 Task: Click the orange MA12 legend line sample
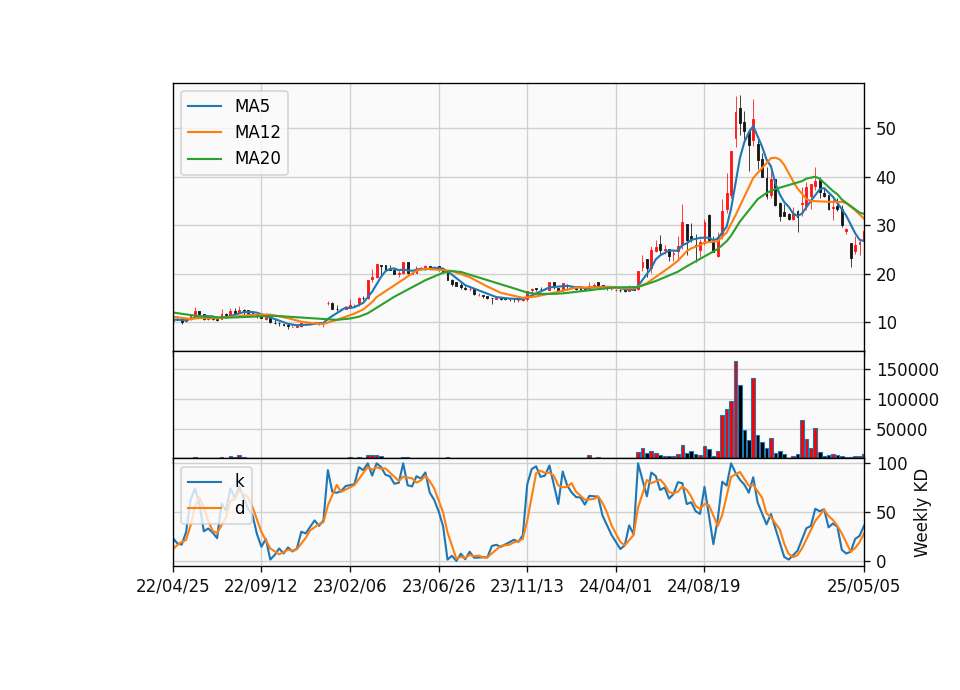[x=204, y=132]
